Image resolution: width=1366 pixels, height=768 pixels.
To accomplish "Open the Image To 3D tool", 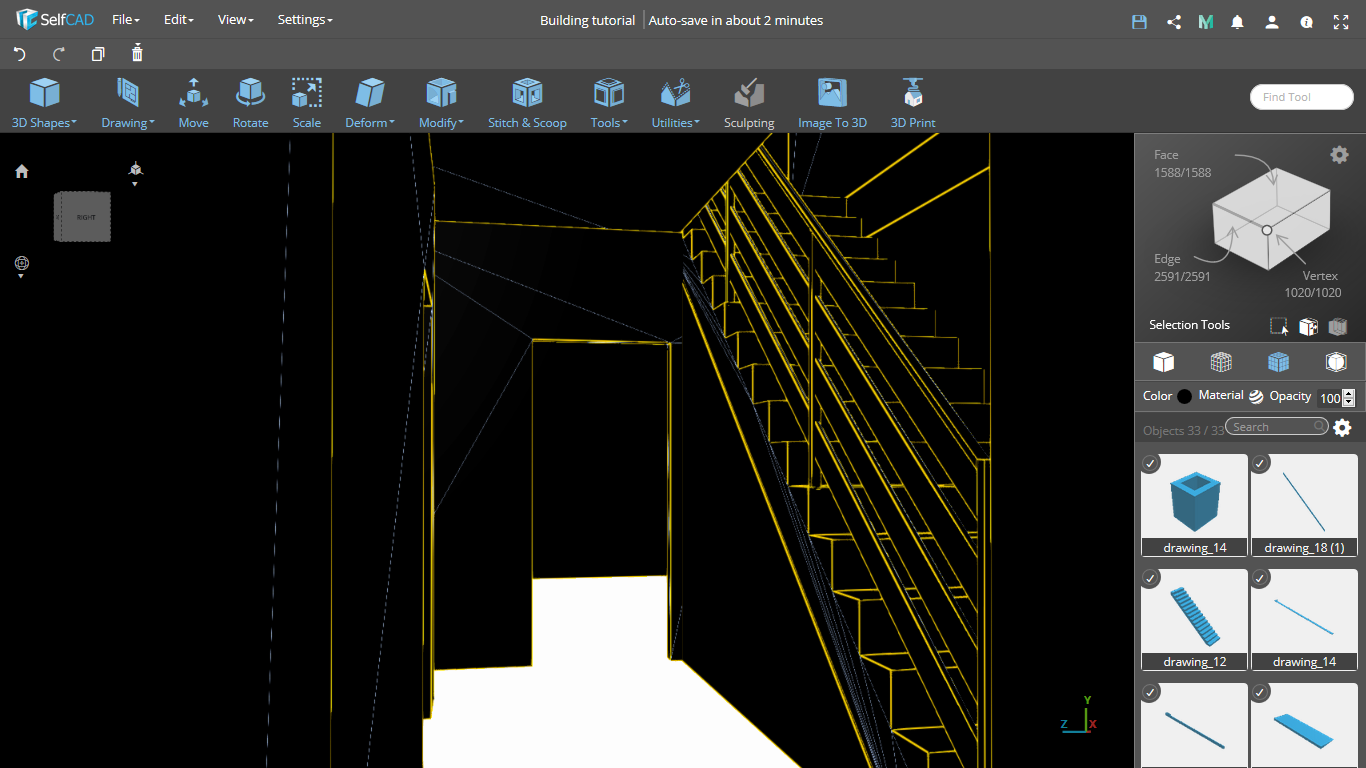I will click(x=832, y=104).
